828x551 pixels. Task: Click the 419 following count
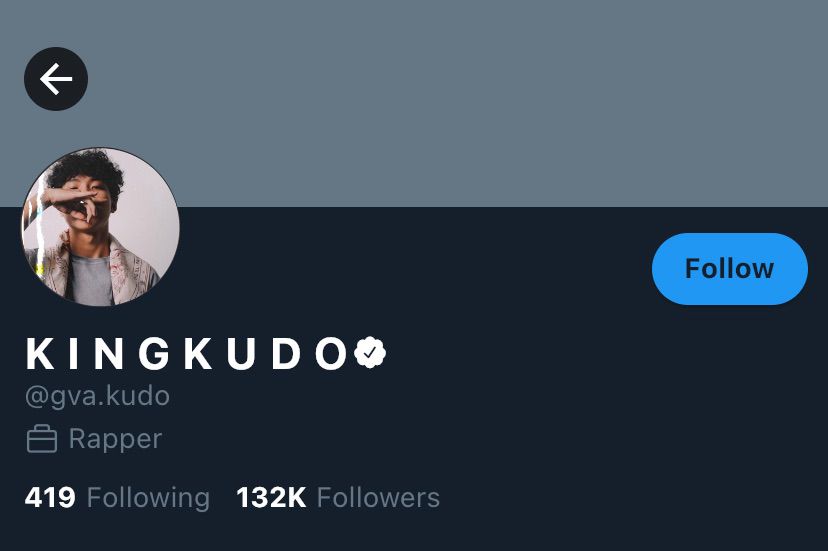point(50,498)
